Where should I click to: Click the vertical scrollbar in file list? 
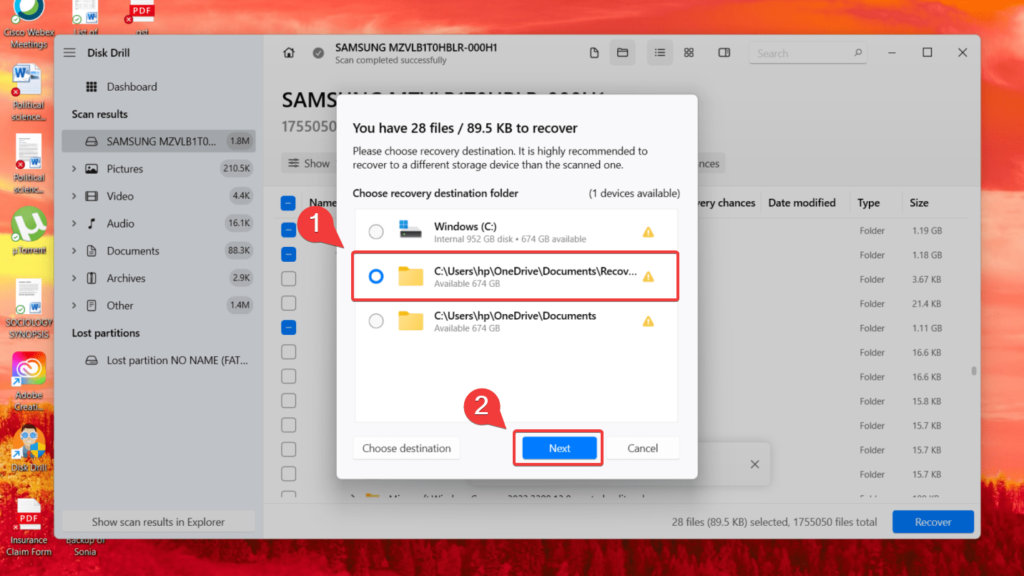point(973,370)
